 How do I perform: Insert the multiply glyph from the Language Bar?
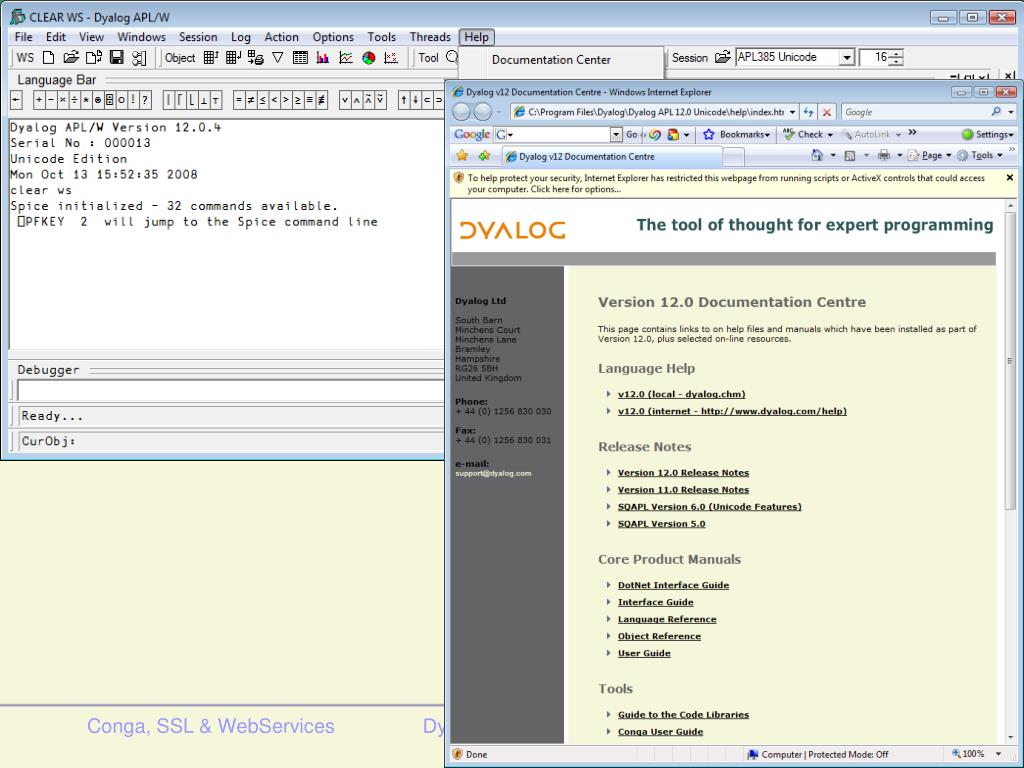click(x=63, y=100)
